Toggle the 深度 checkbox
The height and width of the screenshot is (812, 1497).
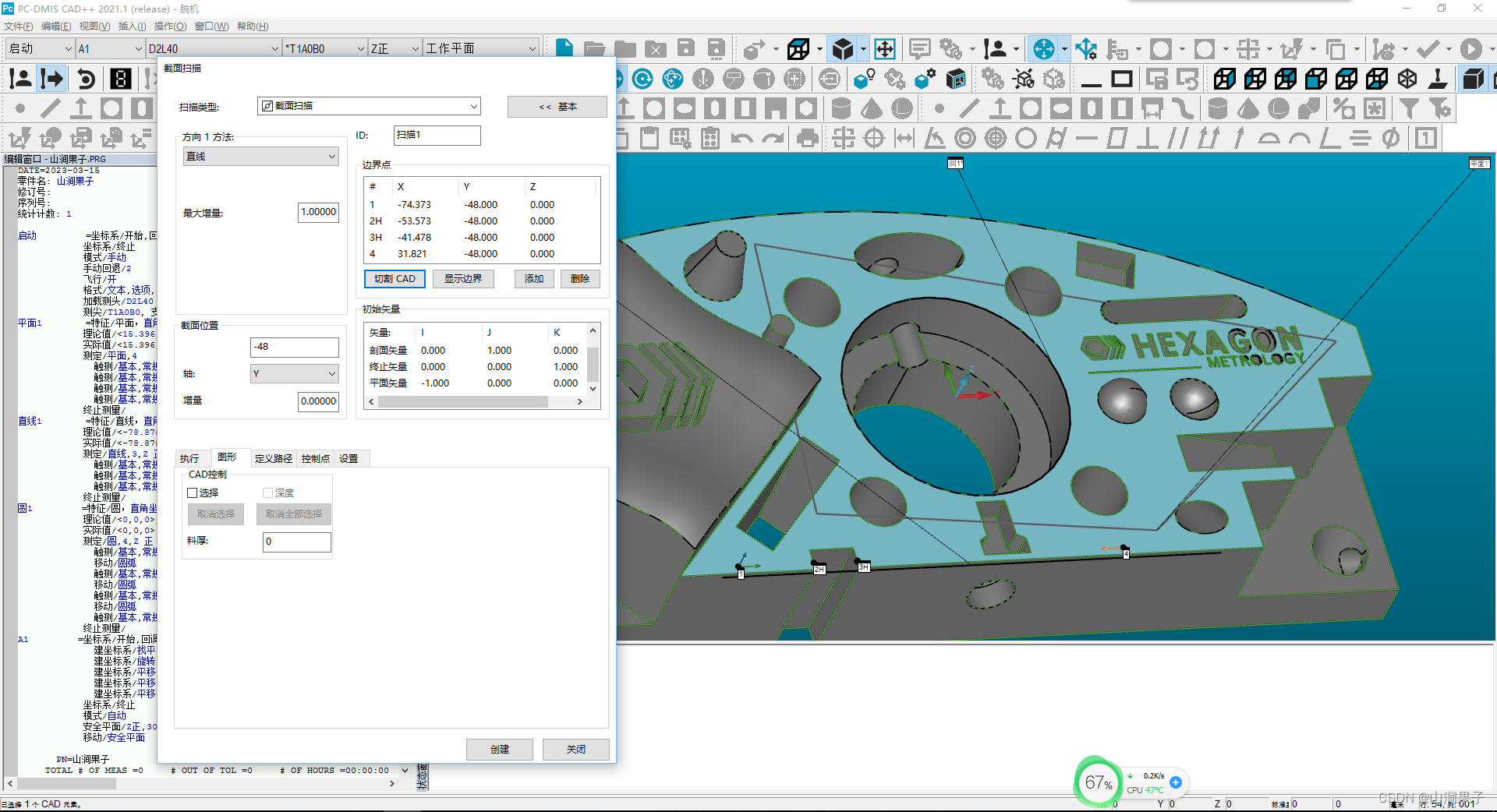(x=267, y=492)
